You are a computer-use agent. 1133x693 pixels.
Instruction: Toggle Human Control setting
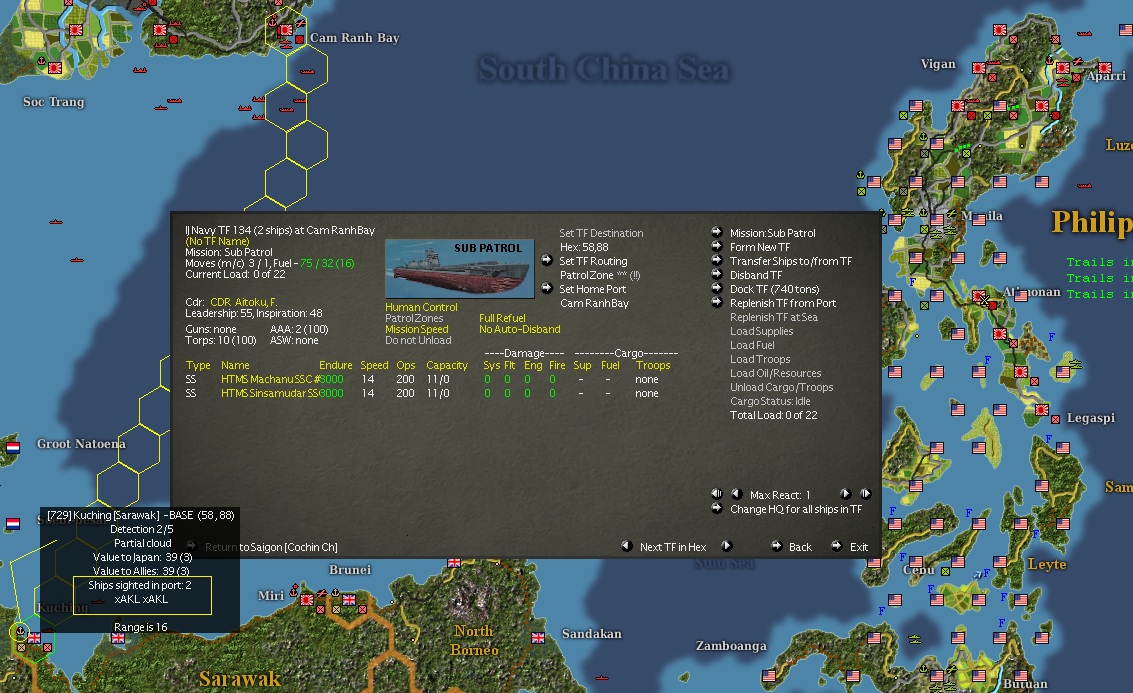click(421, 307)
